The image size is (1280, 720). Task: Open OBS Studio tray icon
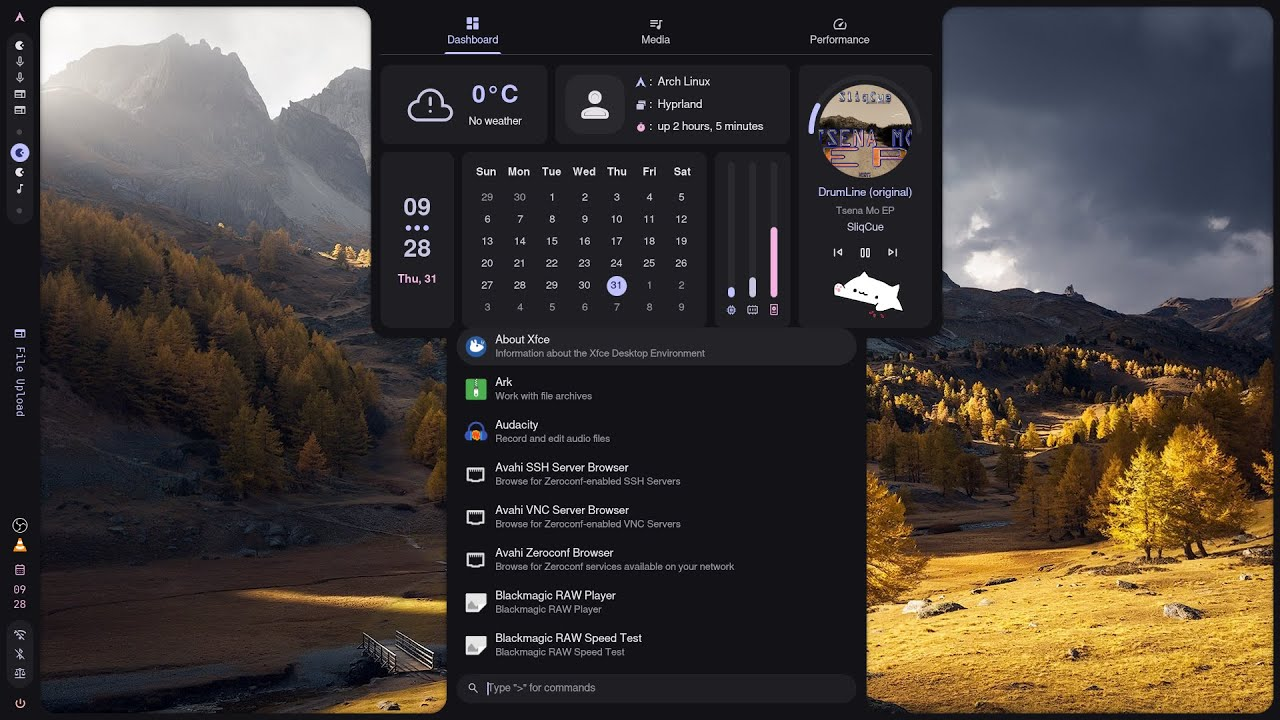click(x=19, y=526)
